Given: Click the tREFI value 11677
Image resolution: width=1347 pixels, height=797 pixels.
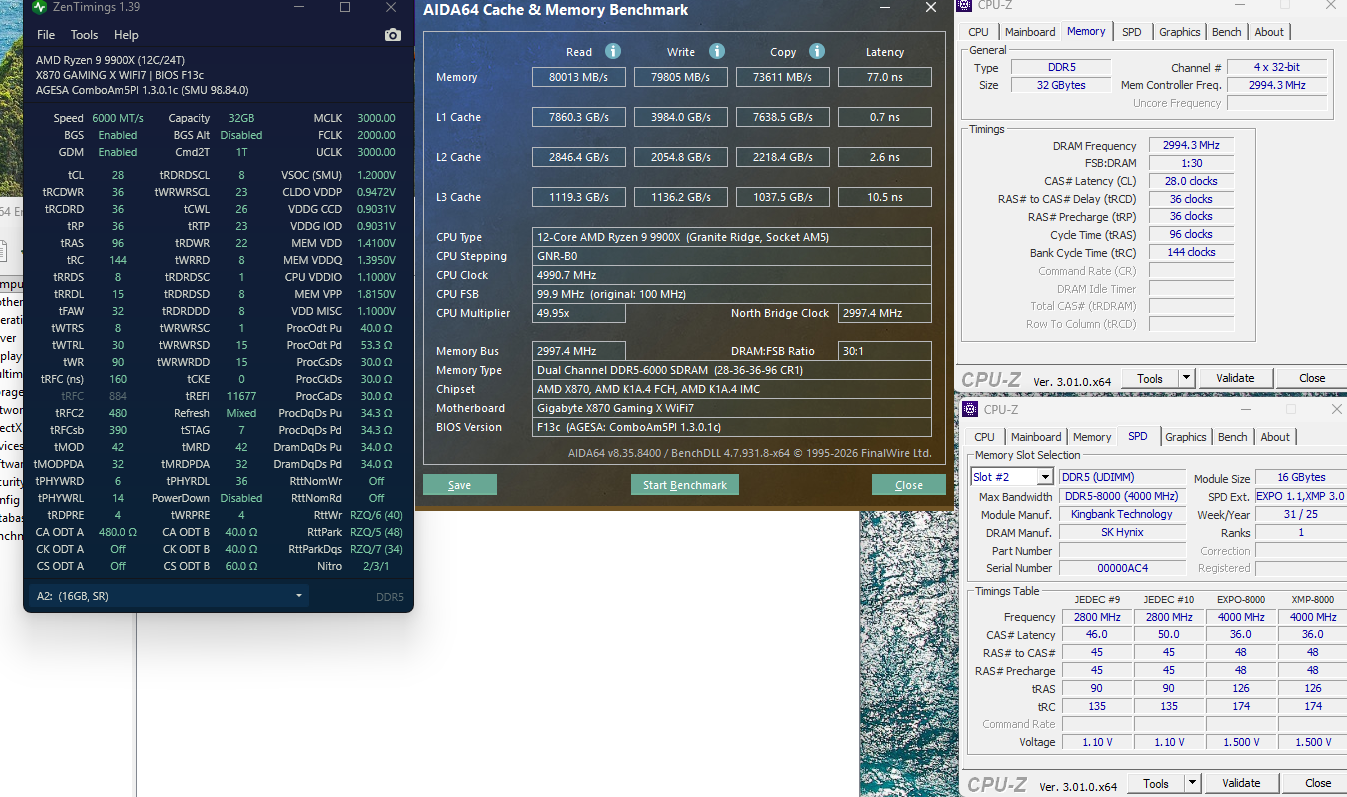Looking at the screenshot, I should [x=242, y=396].
